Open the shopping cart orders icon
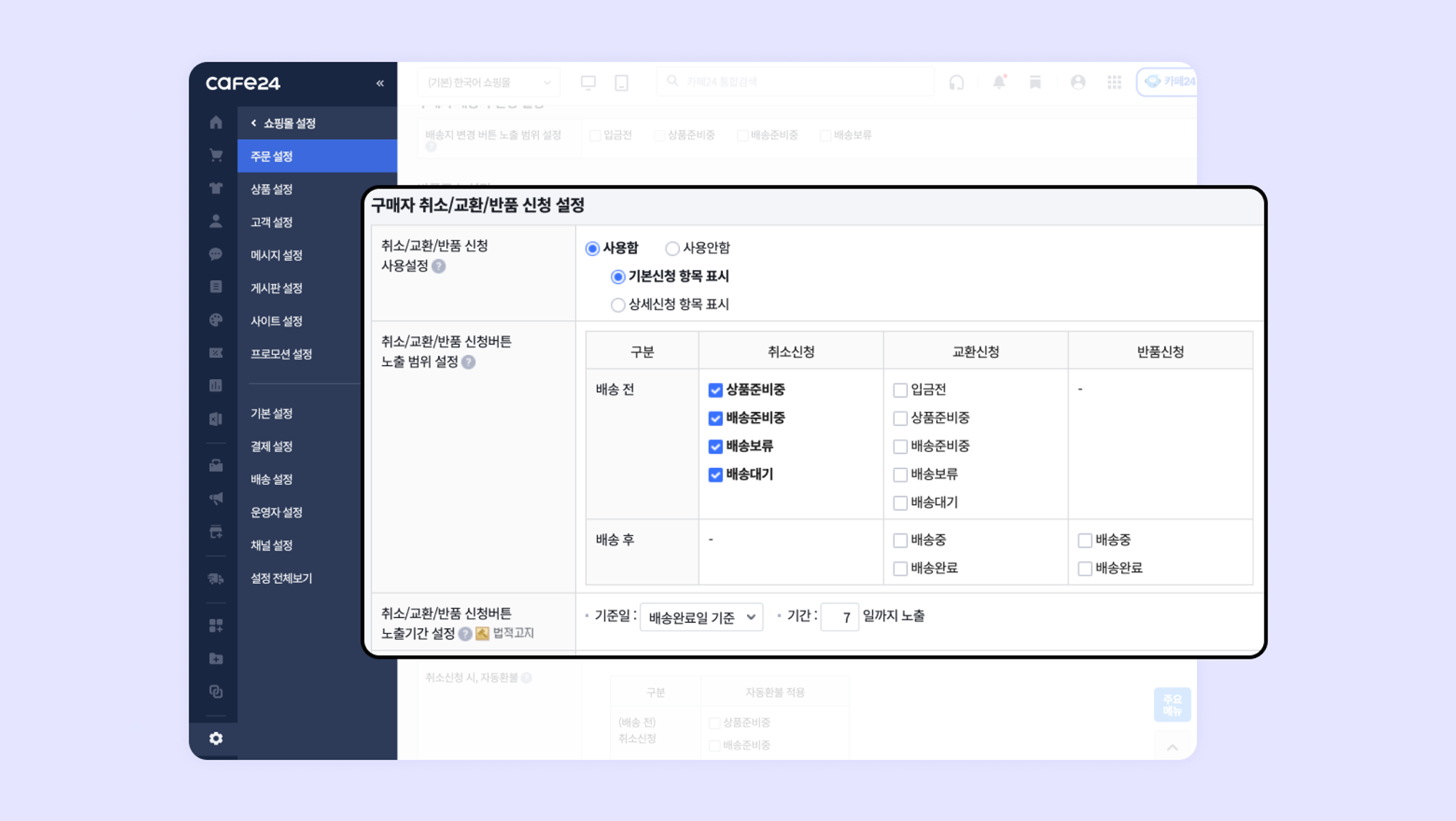1456x821 pixels. tap(215, 155)
